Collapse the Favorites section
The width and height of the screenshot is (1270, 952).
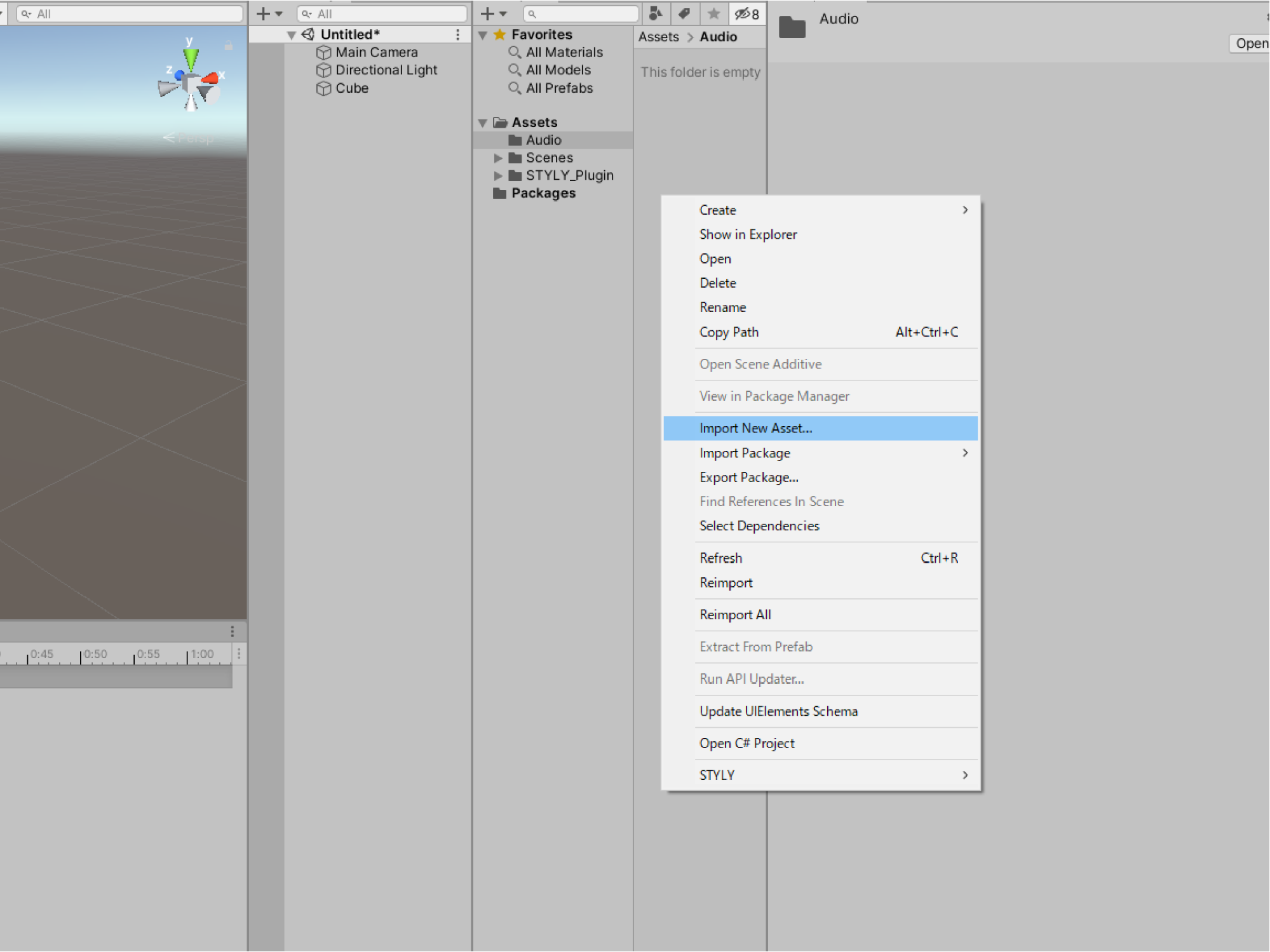pos(483,35)
